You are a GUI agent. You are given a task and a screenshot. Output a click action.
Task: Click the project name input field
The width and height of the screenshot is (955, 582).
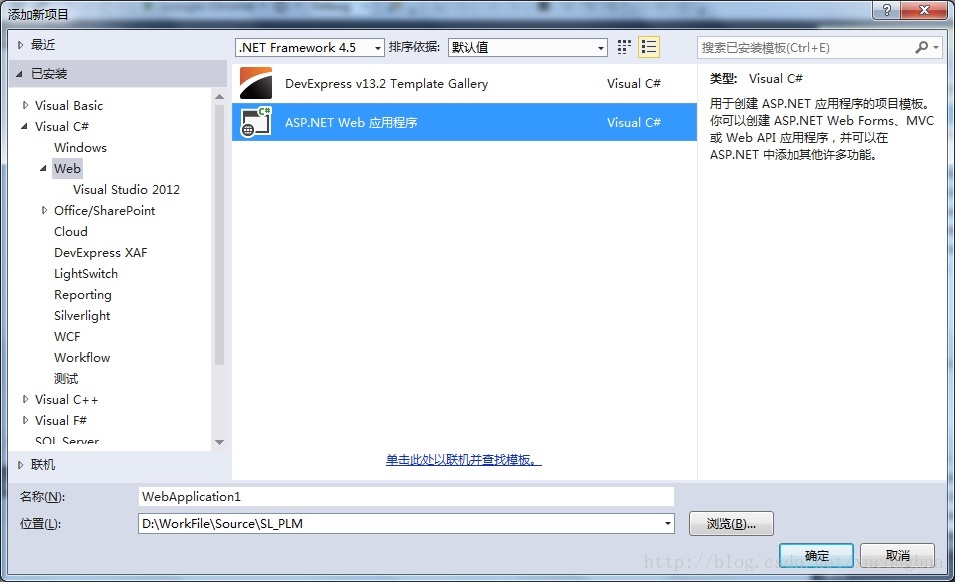pos(406,497)
